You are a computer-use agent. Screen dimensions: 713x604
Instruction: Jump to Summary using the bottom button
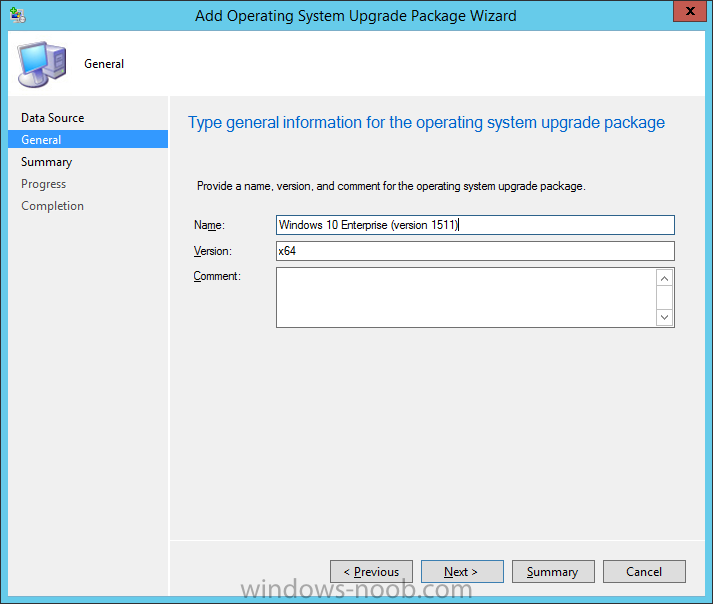point(553,571)
